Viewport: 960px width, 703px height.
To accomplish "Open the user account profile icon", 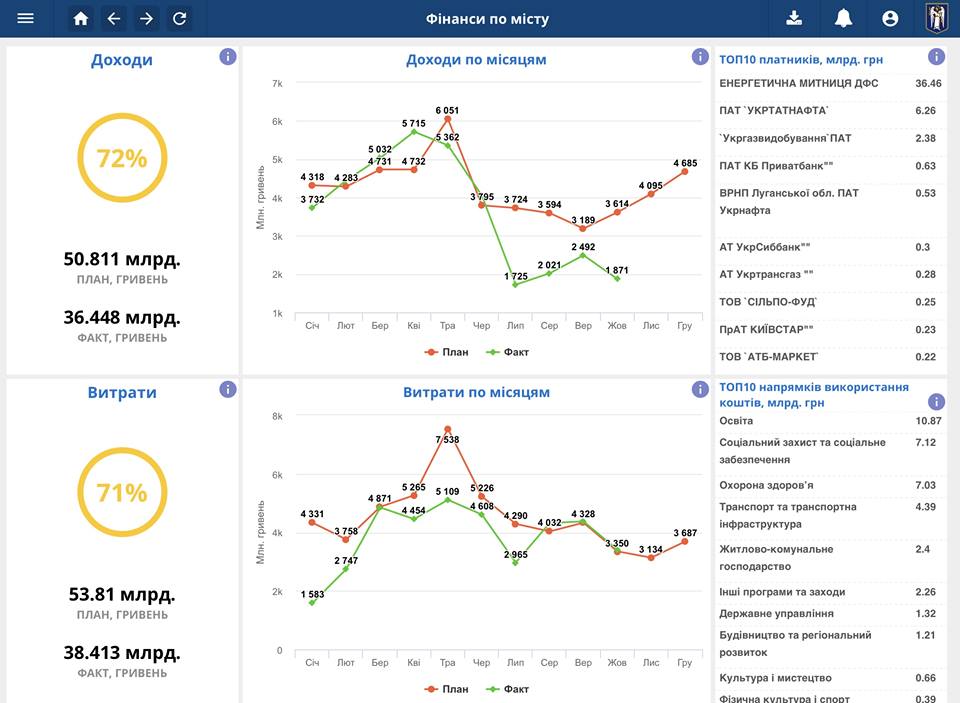I will click(890, 18).
